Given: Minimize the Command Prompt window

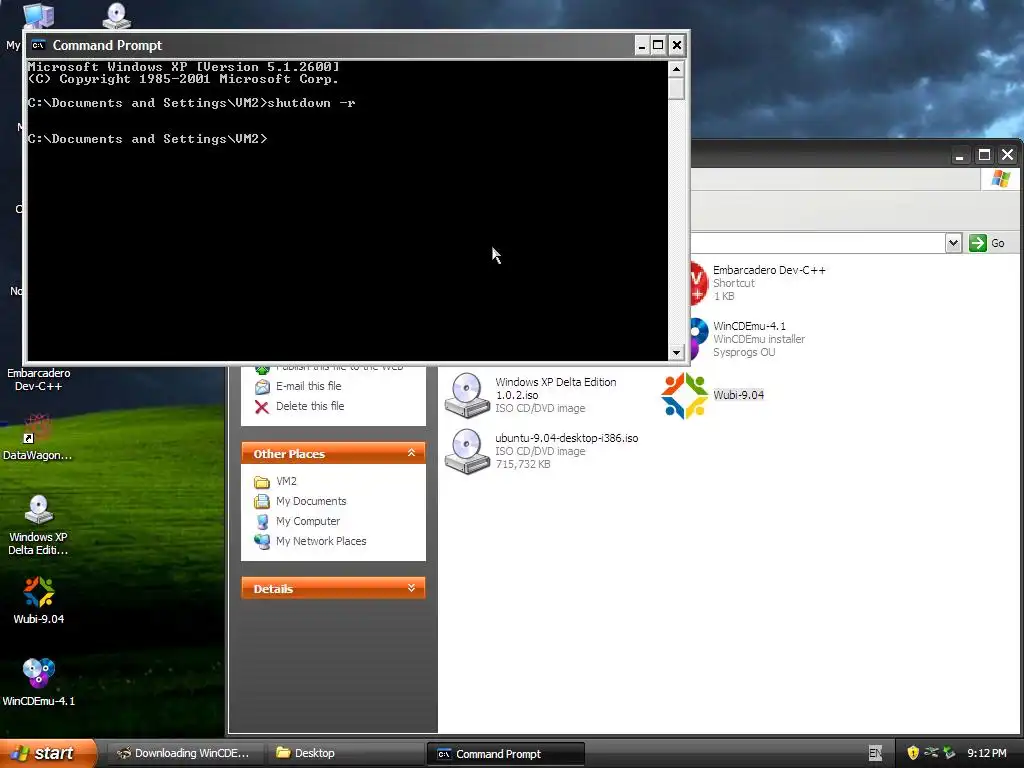Looking at the screenshot, I should [x=641, y=45].
